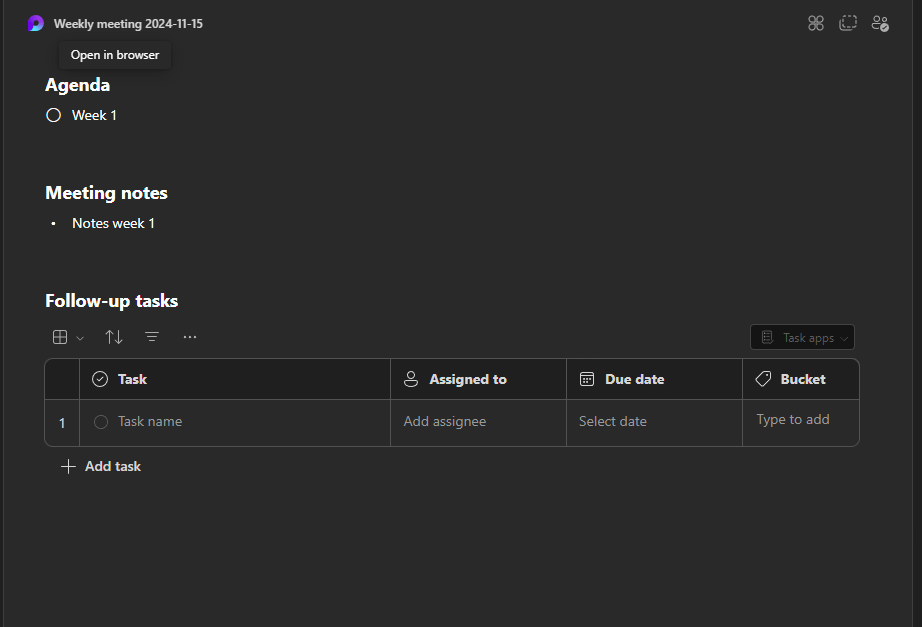The height and width of the screenshot is (627, 922).
Task: Check off the Week 1 agenda item
Action: tap(54, 115)
